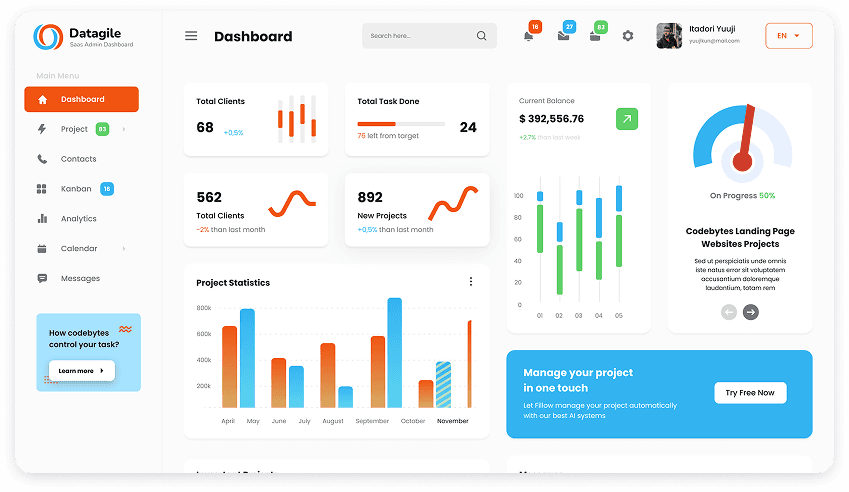Click the Learn more button
This screenshot has height=492, width=849.
point(81,371)
